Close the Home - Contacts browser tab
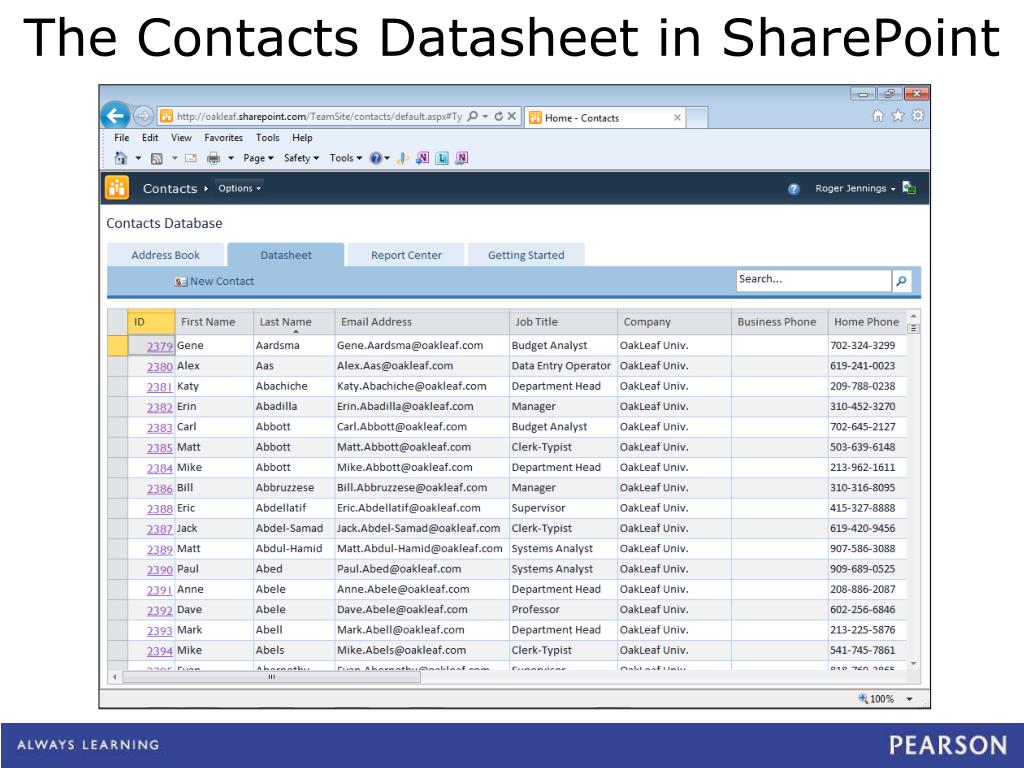Viewport: 1024px width, 768px height. click(677, 118)
